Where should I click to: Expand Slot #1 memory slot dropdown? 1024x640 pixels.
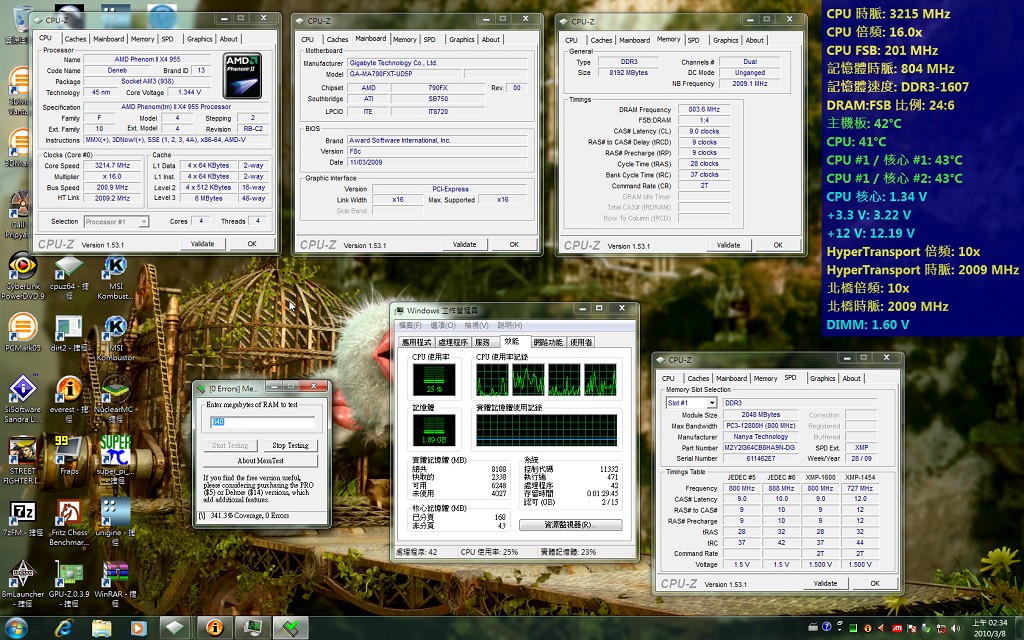click(x=692, y=403)
